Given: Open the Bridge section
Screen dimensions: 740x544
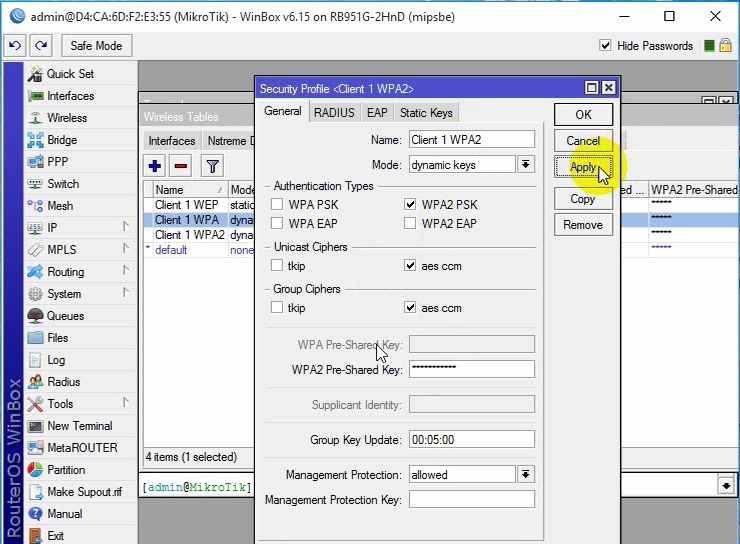Looking at the screenshot, I should coord(52,140).
